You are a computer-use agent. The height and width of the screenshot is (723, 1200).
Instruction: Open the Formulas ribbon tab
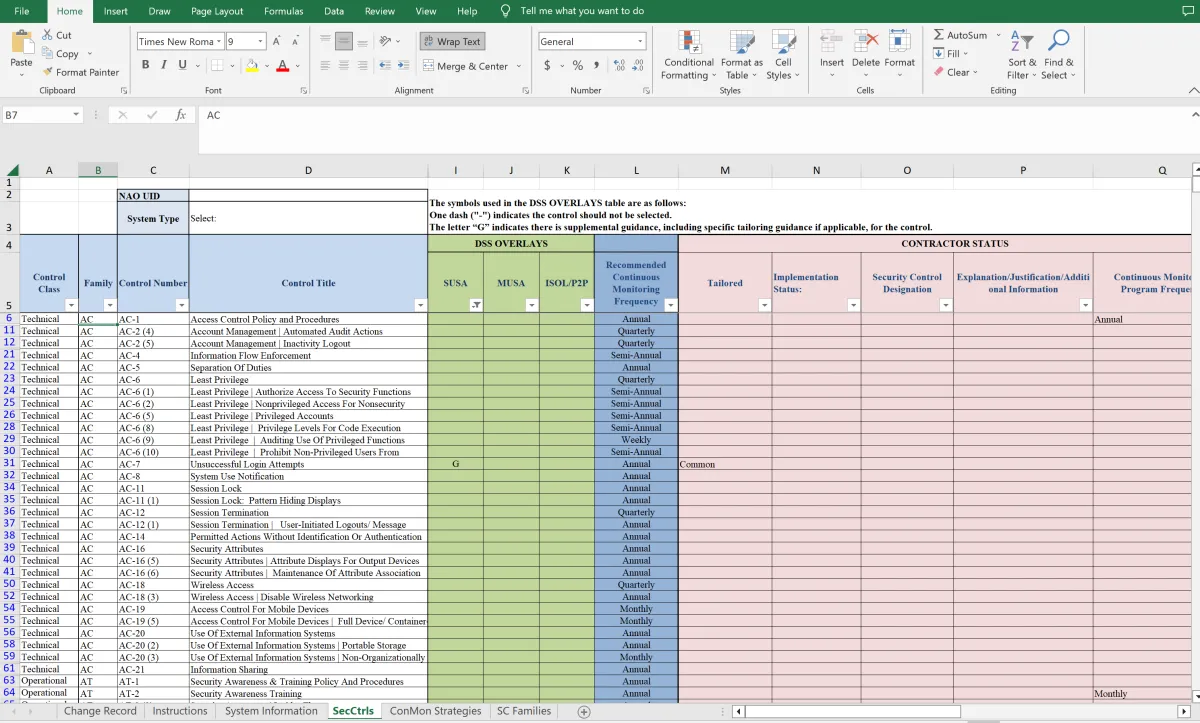click(283, 11)
